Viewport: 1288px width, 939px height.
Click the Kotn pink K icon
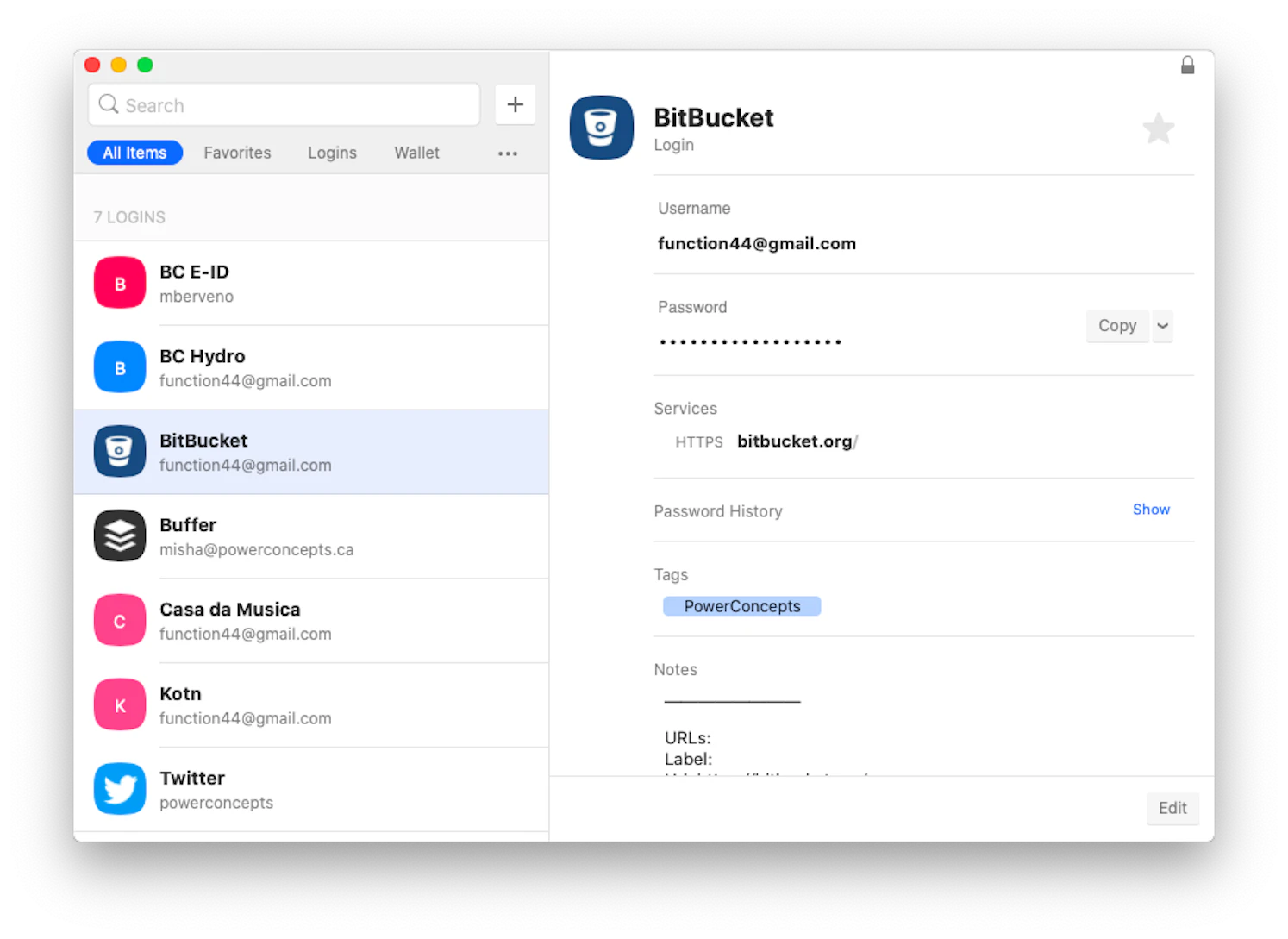(120, 704)
